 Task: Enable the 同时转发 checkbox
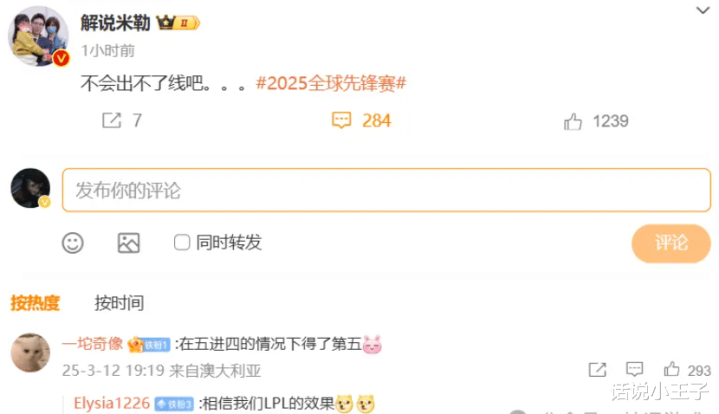coord(182,242)
